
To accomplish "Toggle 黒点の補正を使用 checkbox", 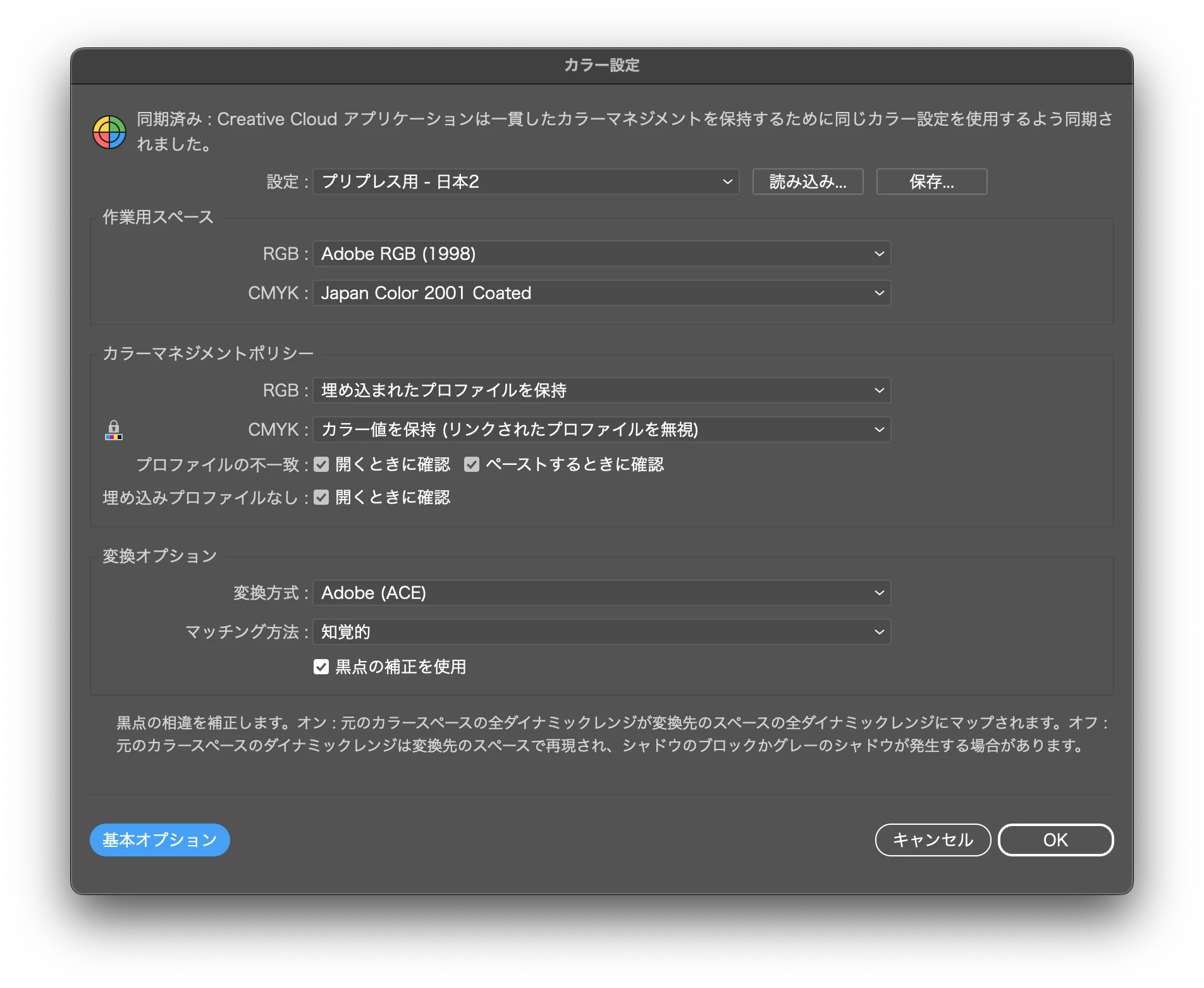I will click(x=321, y=667).
